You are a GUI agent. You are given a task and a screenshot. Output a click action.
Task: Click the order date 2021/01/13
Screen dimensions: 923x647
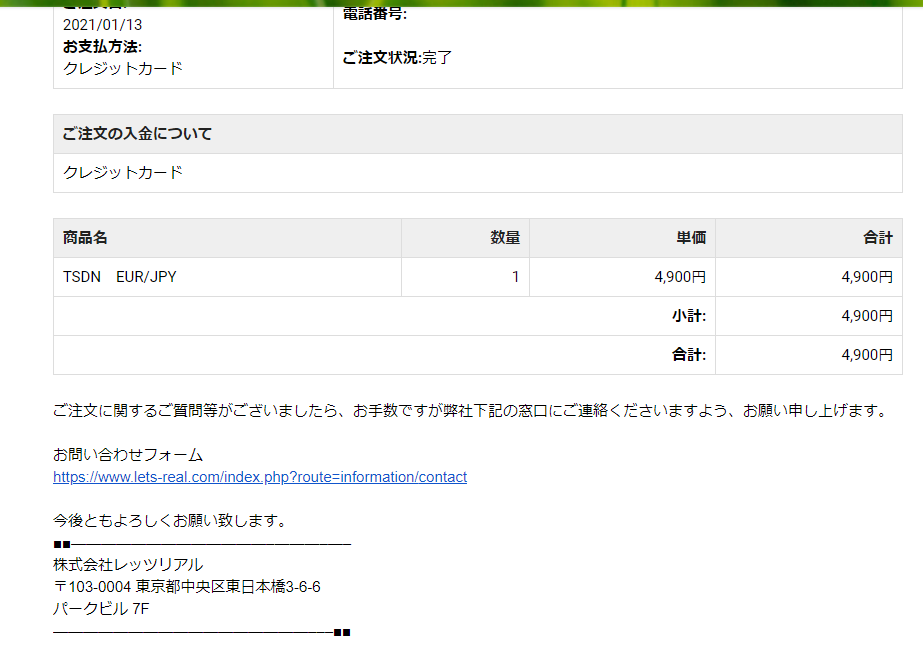pos(102,25)
